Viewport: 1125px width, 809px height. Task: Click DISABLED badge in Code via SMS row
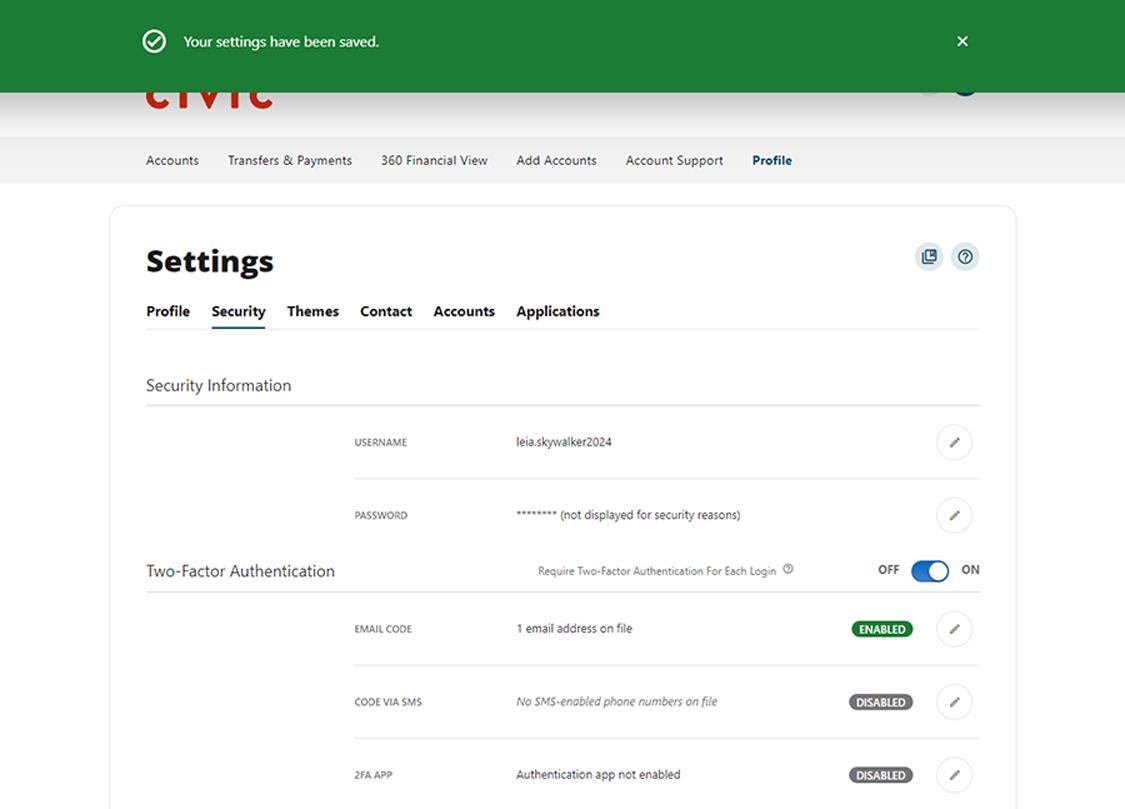click(880, 702)
